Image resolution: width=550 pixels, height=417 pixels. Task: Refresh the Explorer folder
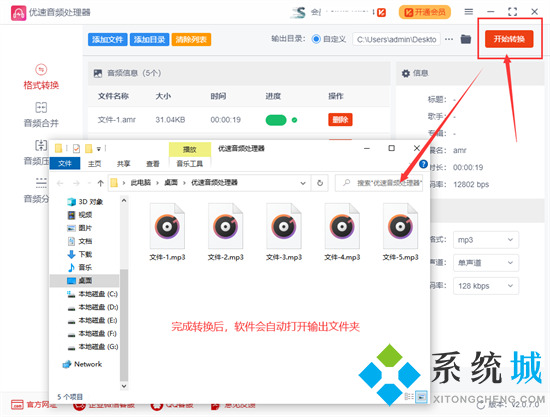320,183
